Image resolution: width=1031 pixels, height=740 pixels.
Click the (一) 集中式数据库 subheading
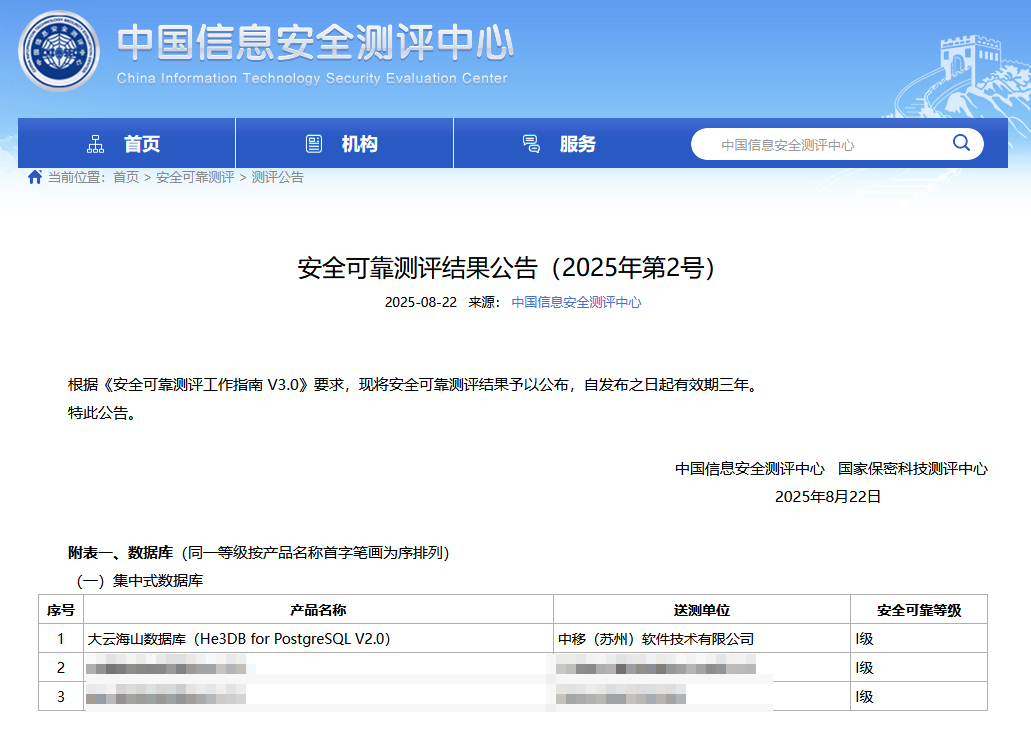140,581
